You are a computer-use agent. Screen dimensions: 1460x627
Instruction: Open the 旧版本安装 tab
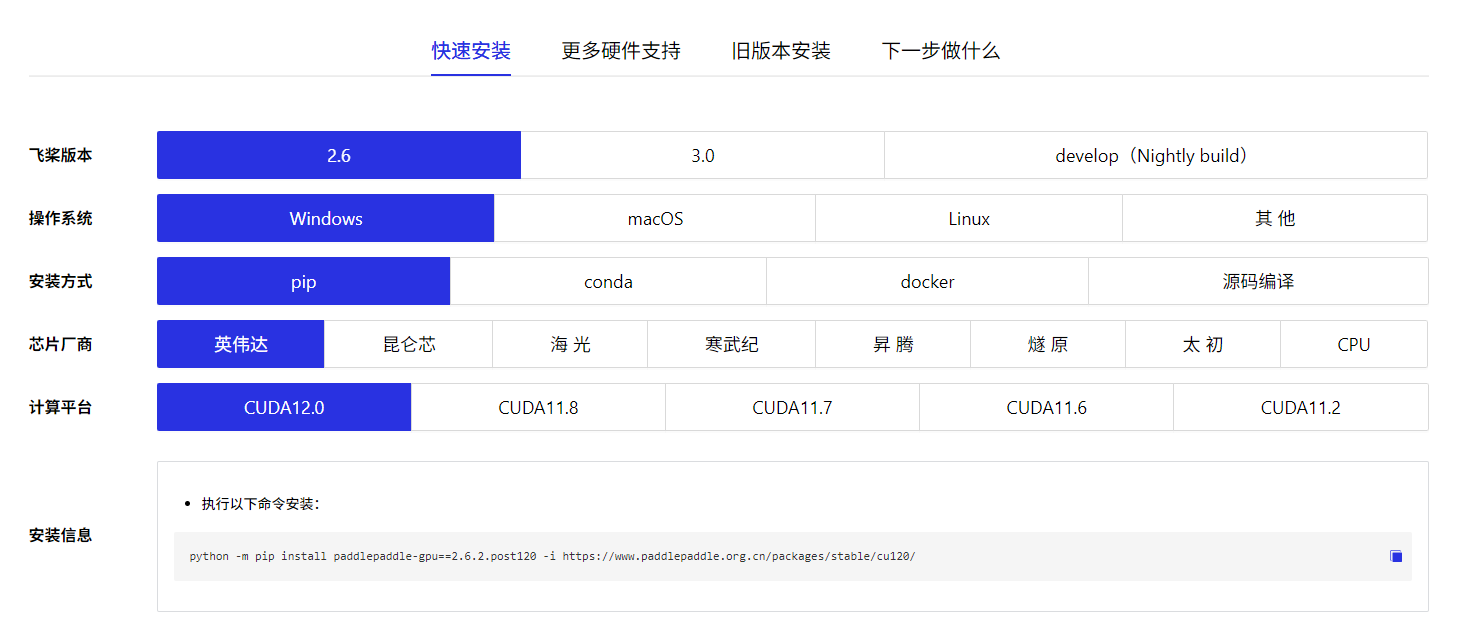click(781, 50)
